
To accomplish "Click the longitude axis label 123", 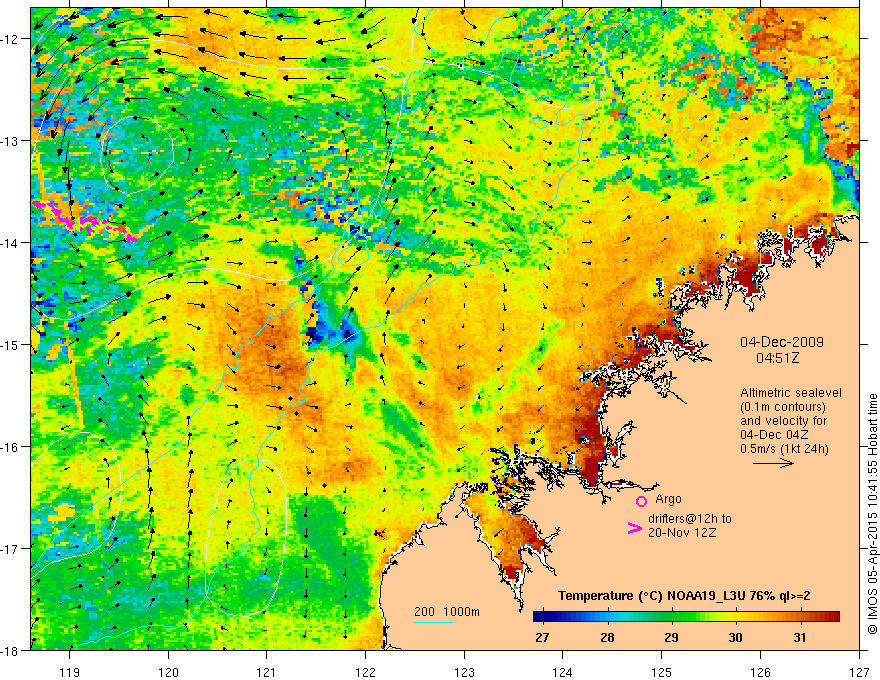I will click(464, 672).
